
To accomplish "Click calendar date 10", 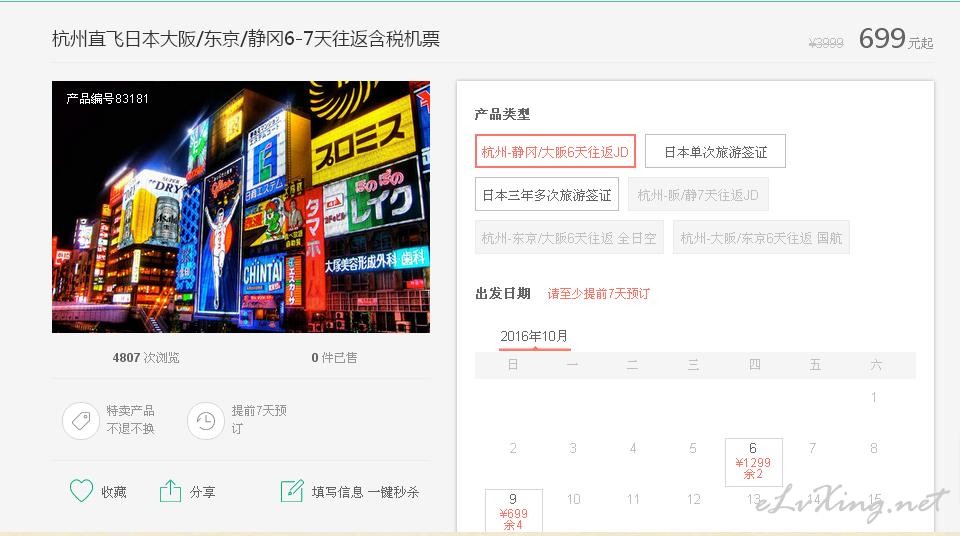I will pyautogui.click(x=573, y=499).
